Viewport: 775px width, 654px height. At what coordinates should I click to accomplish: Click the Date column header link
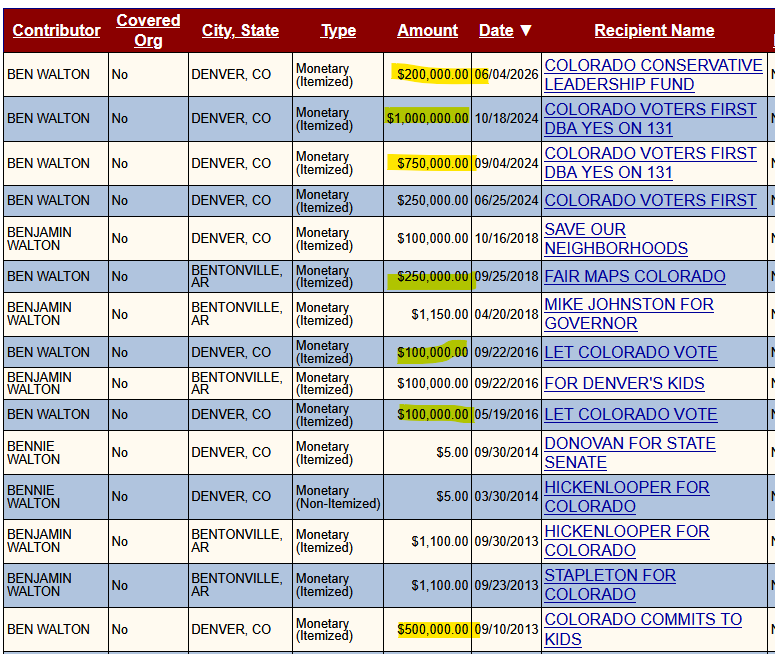(x=496, y=30)
